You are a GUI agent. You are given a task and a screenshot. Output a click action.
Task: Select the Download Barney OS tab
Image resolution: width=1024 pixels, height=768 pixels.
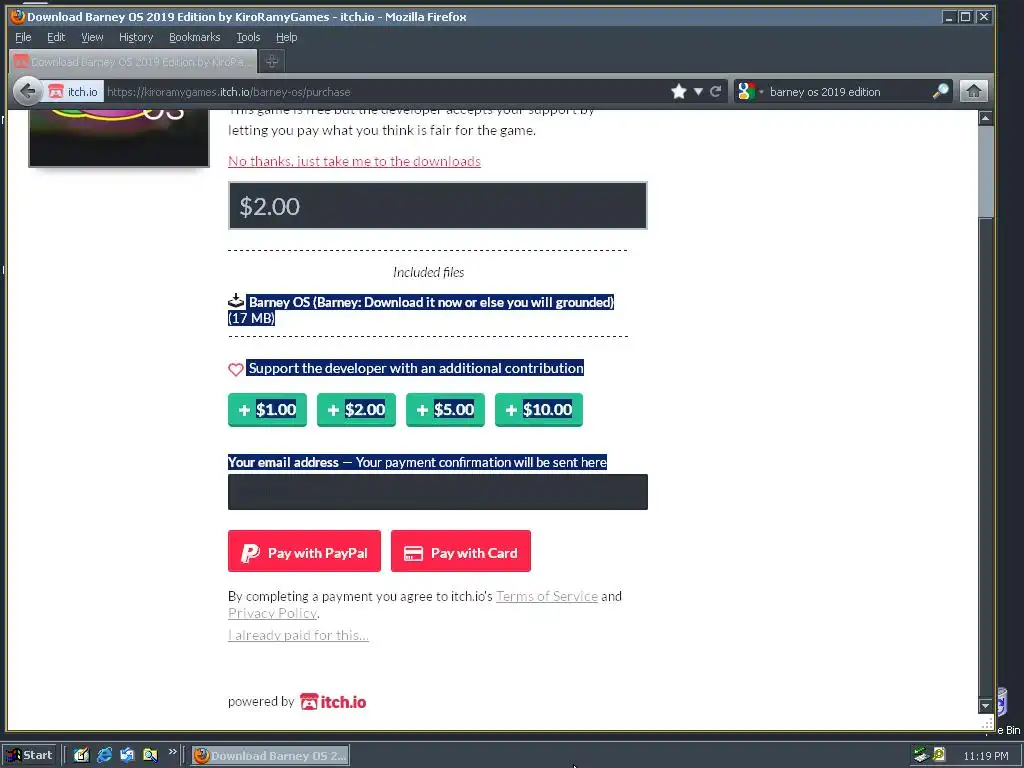[x=134, y=62]
